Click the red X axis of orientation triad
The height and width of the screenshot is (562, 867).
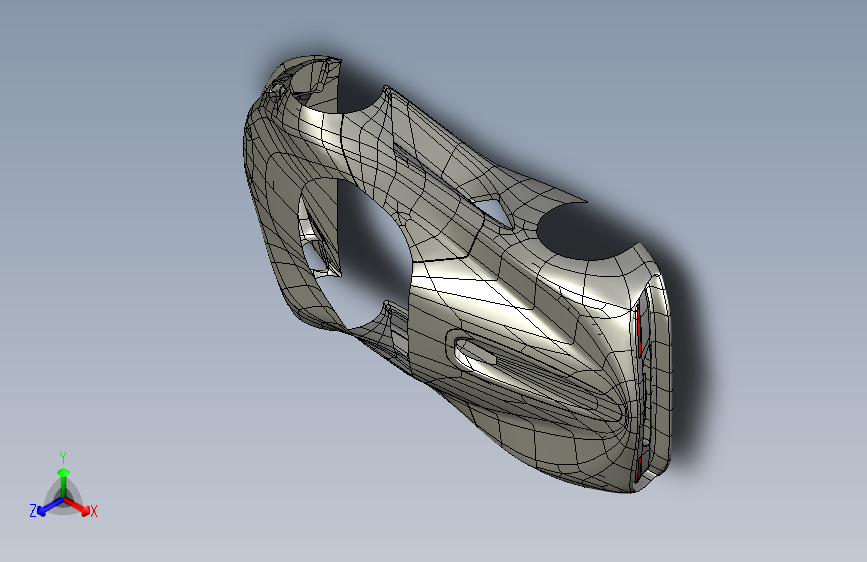77,505
